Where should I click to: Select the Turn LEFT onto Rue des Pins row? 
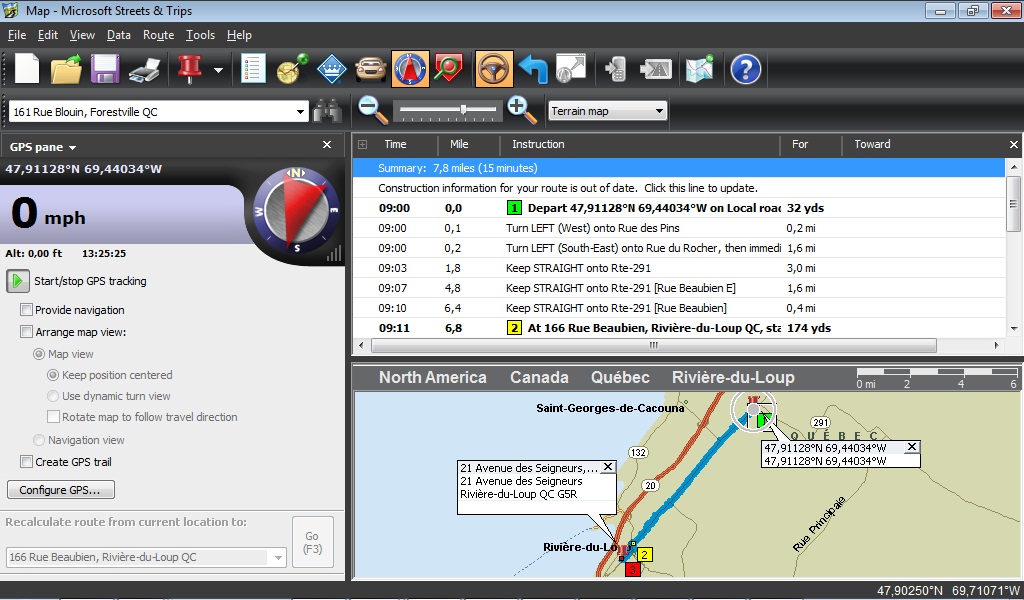[x=679, y=228]
